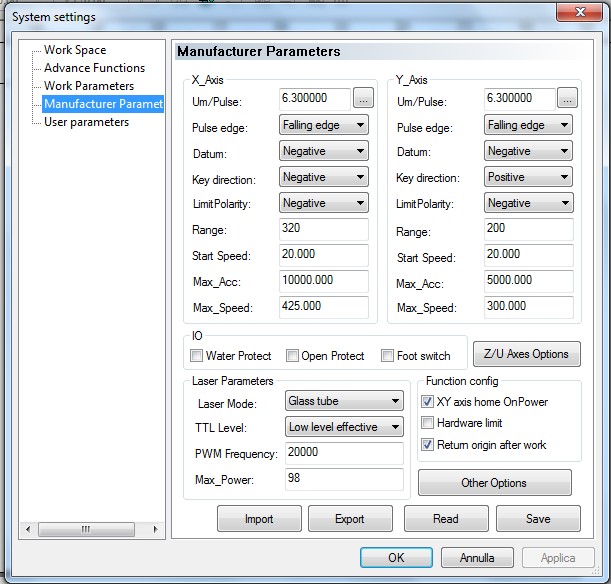This screenshot has height=584, width=611.
Task: Toggle the Foot switch checkbox
Action: click(388, 356)
